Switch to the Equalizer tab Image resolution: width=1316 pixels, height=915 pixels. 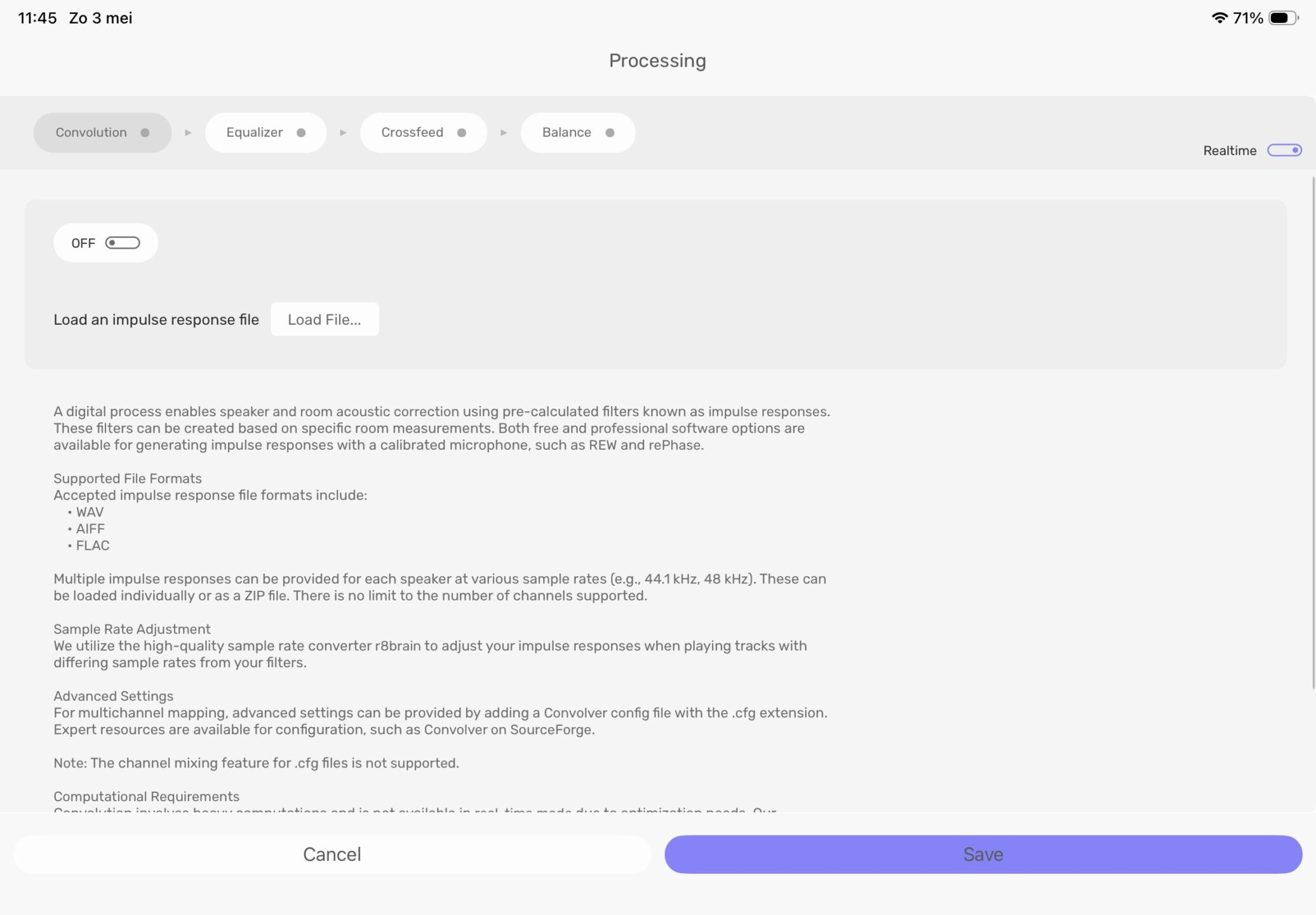[265, 133]
